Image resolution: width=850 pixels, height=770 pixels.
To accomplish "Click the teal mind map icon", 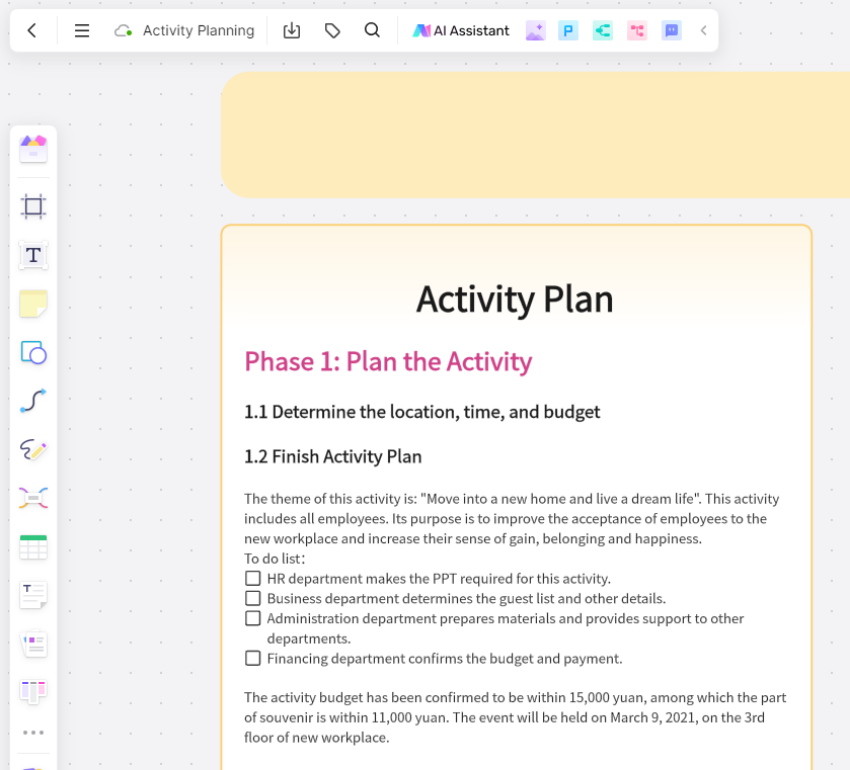I will pos(603,31).
